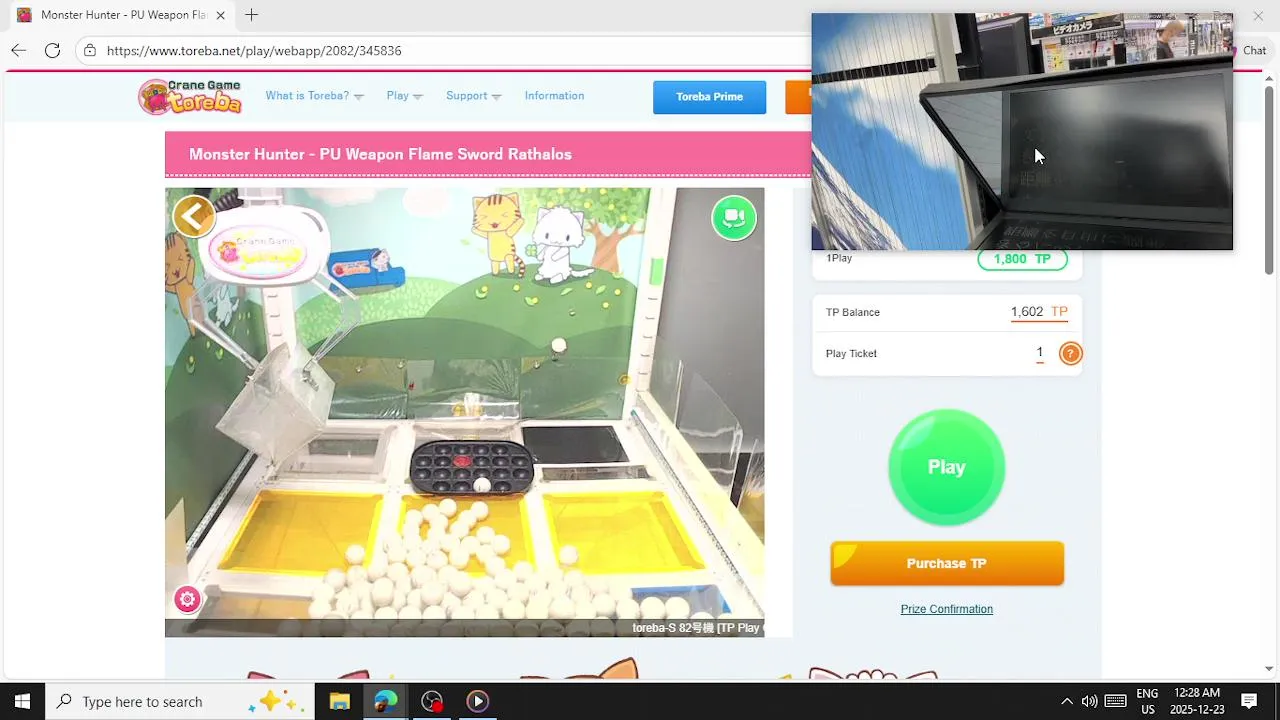Click the Toreba Prime button
The width and height of the screenshot is (1280, 720).
[x=709, y=97]
